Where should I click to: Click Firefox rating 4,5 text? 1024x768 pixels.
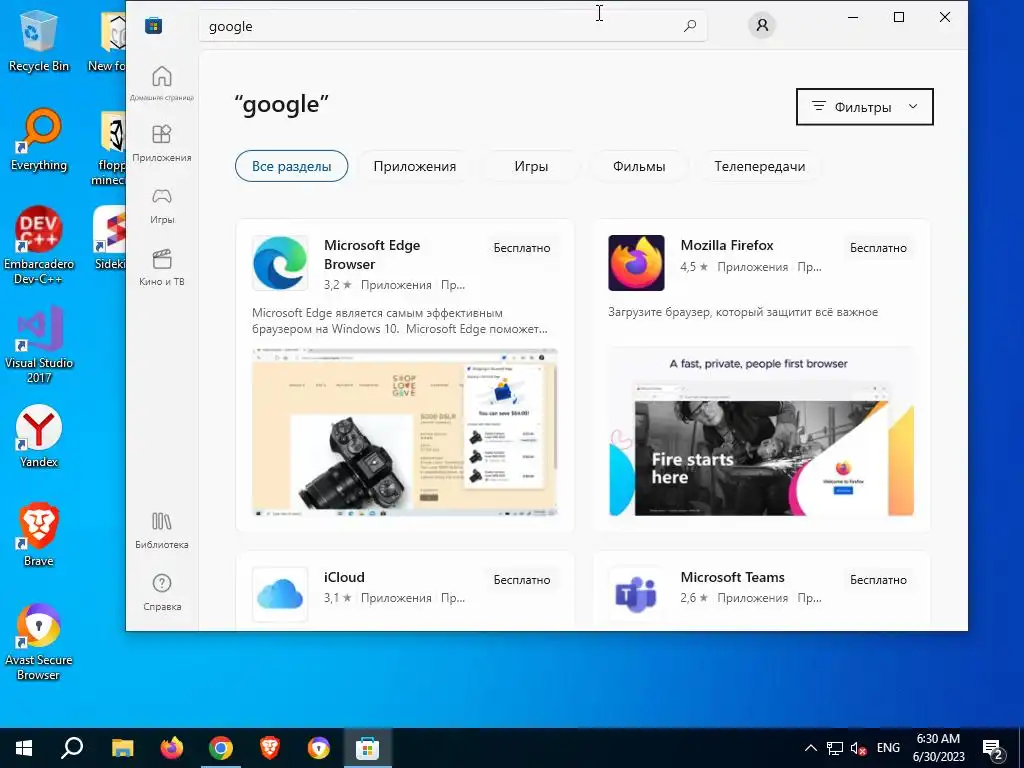(694, 267)
